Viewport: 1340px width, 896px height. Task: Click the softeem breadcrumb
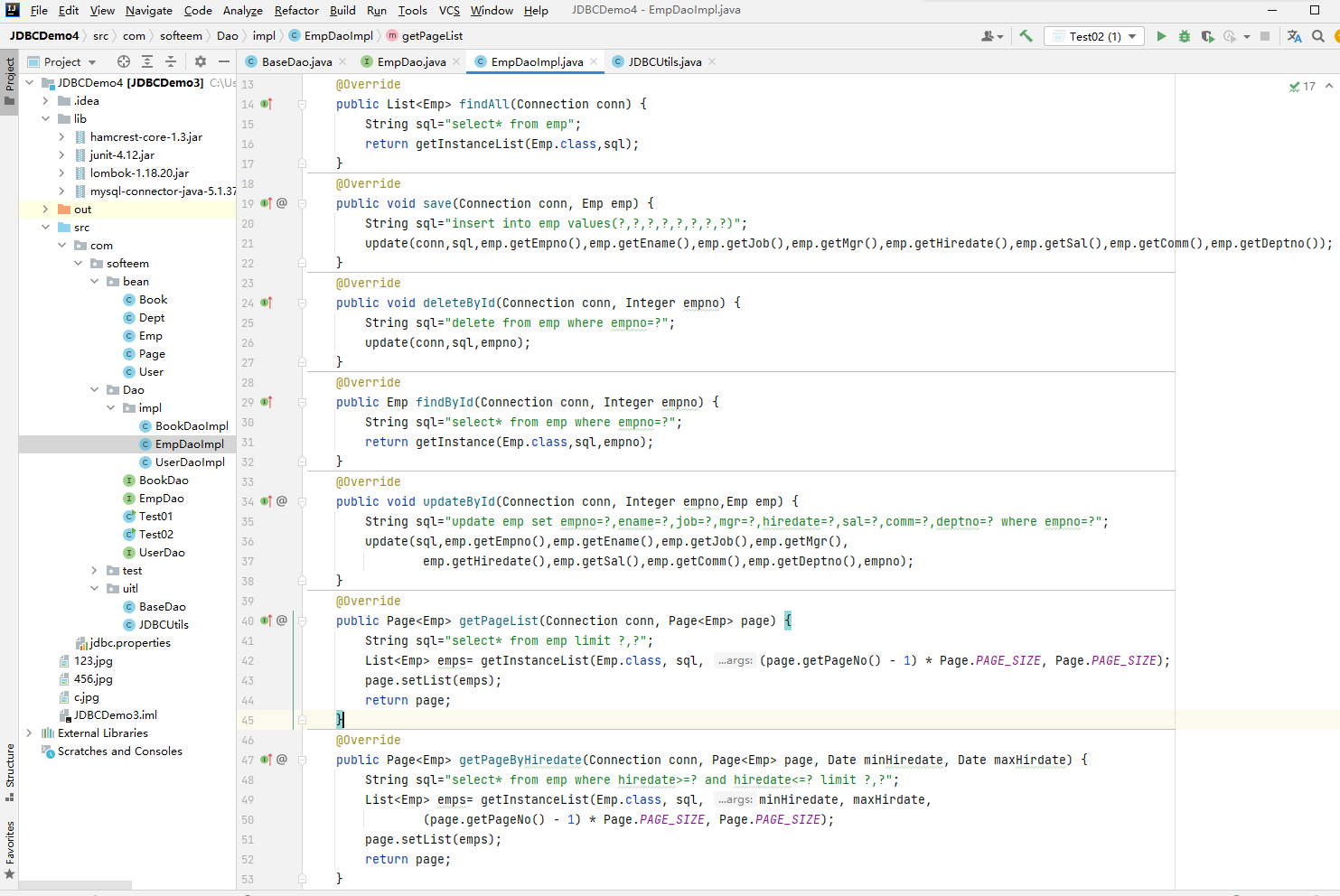pos(181,36)
